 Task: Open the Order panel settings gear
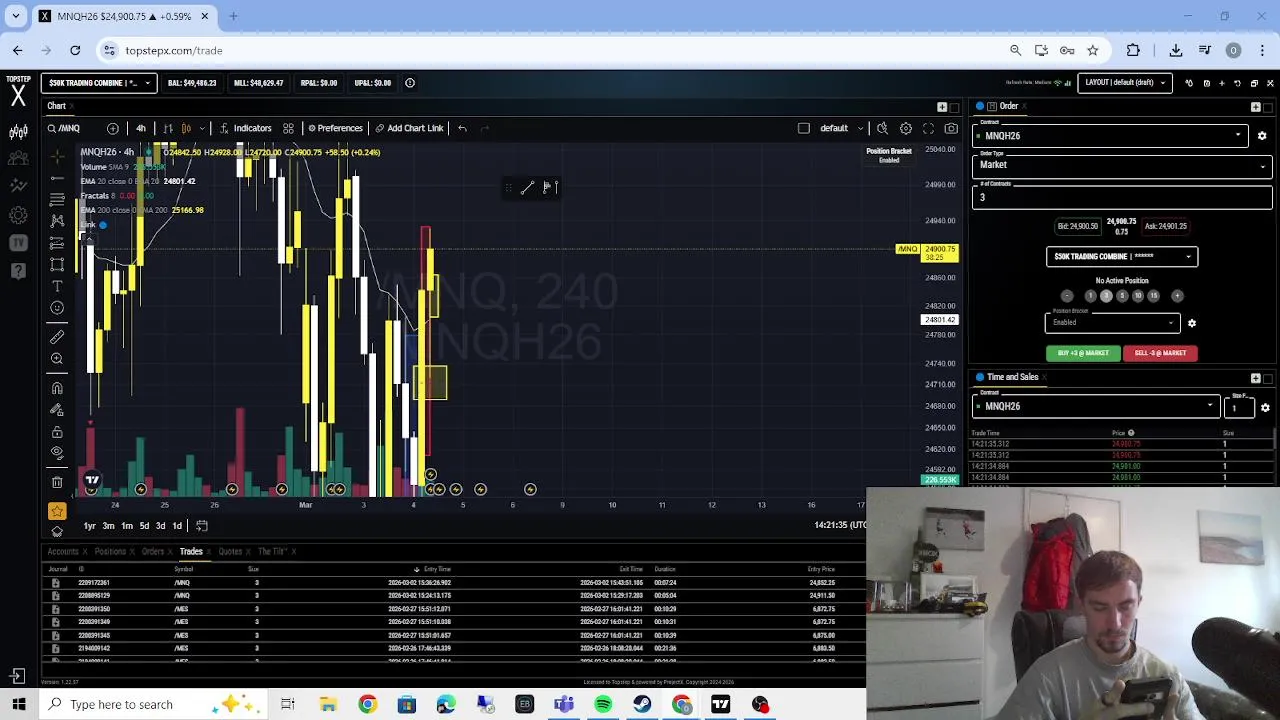[1262, 136]
